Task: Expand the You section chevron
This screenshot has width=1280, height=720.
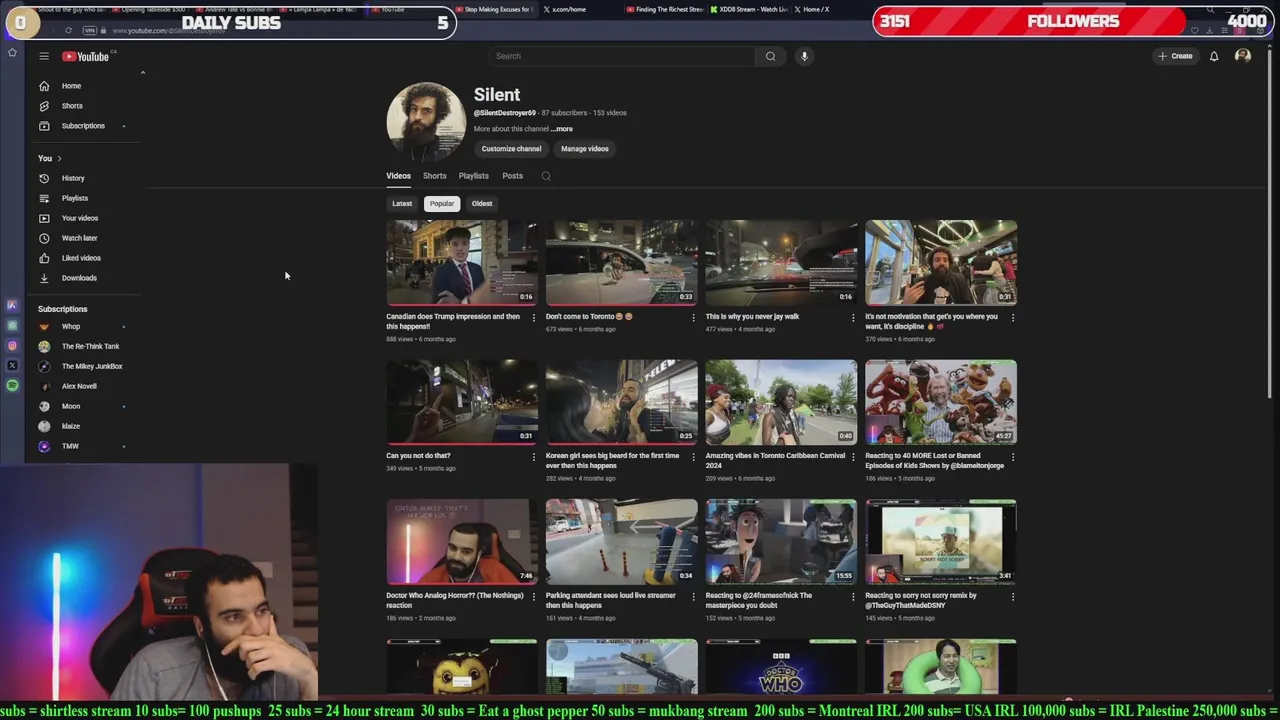Action: point(59,158)
